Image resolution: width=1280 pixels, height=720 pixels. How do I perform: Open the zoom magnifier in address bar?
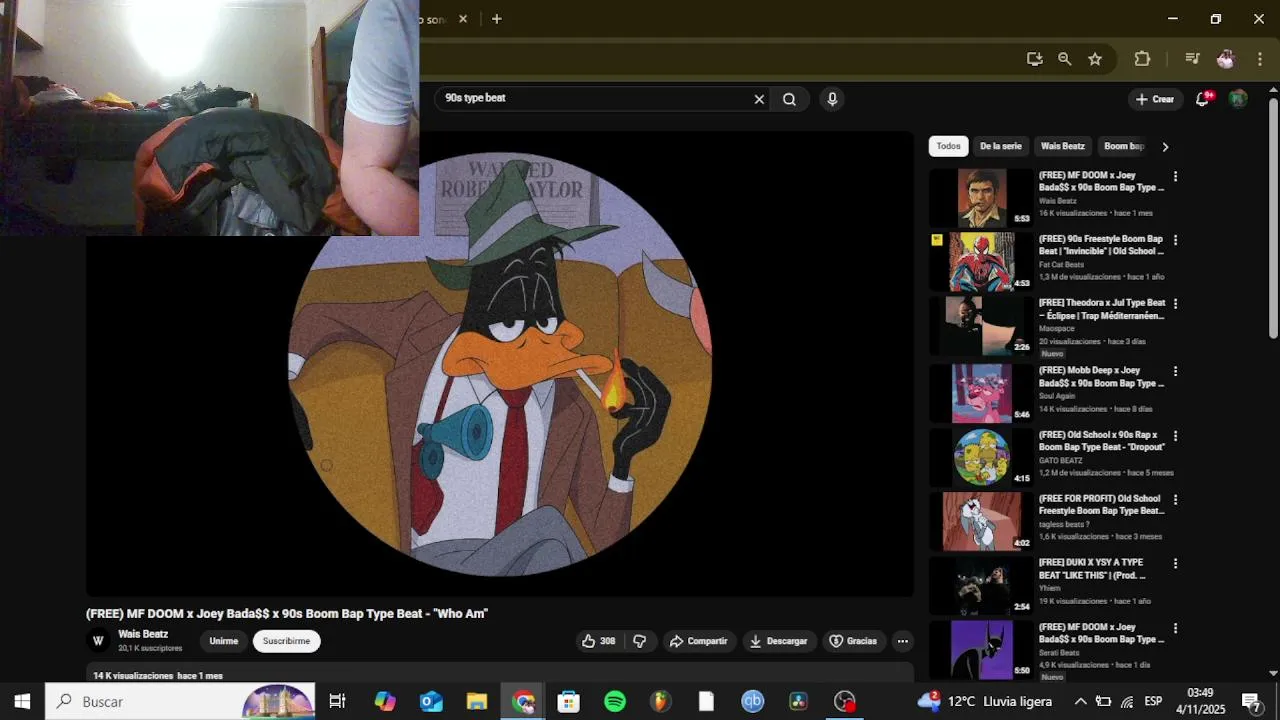pos(1065,59)
